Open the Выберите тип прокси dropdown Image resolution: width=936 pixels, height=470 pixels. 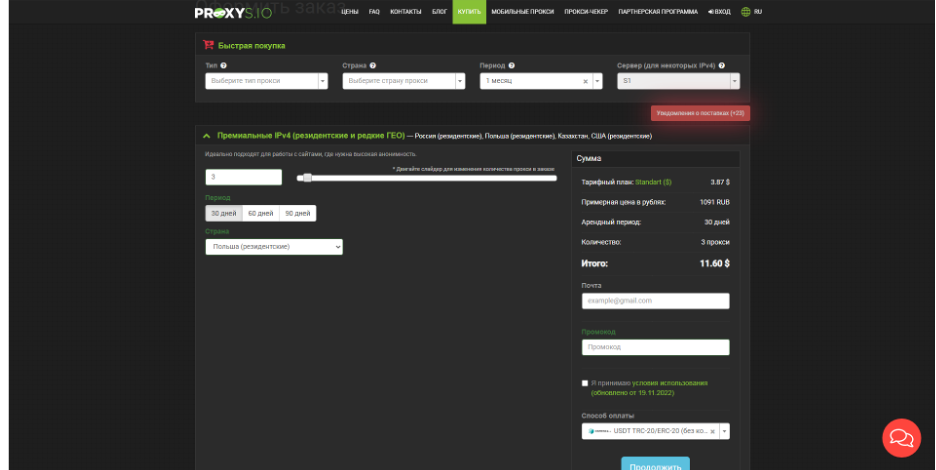point(266,81)
